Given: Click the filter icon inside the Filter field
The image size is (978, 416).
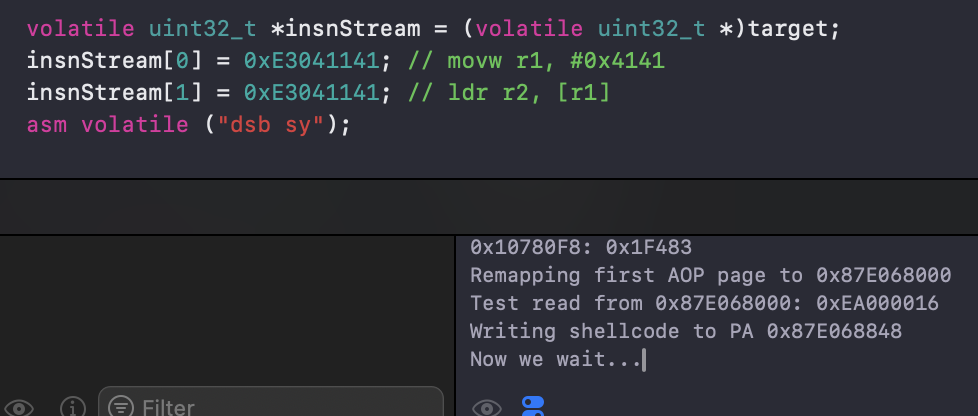Looking at the screenshot, I should pos(121,407).
